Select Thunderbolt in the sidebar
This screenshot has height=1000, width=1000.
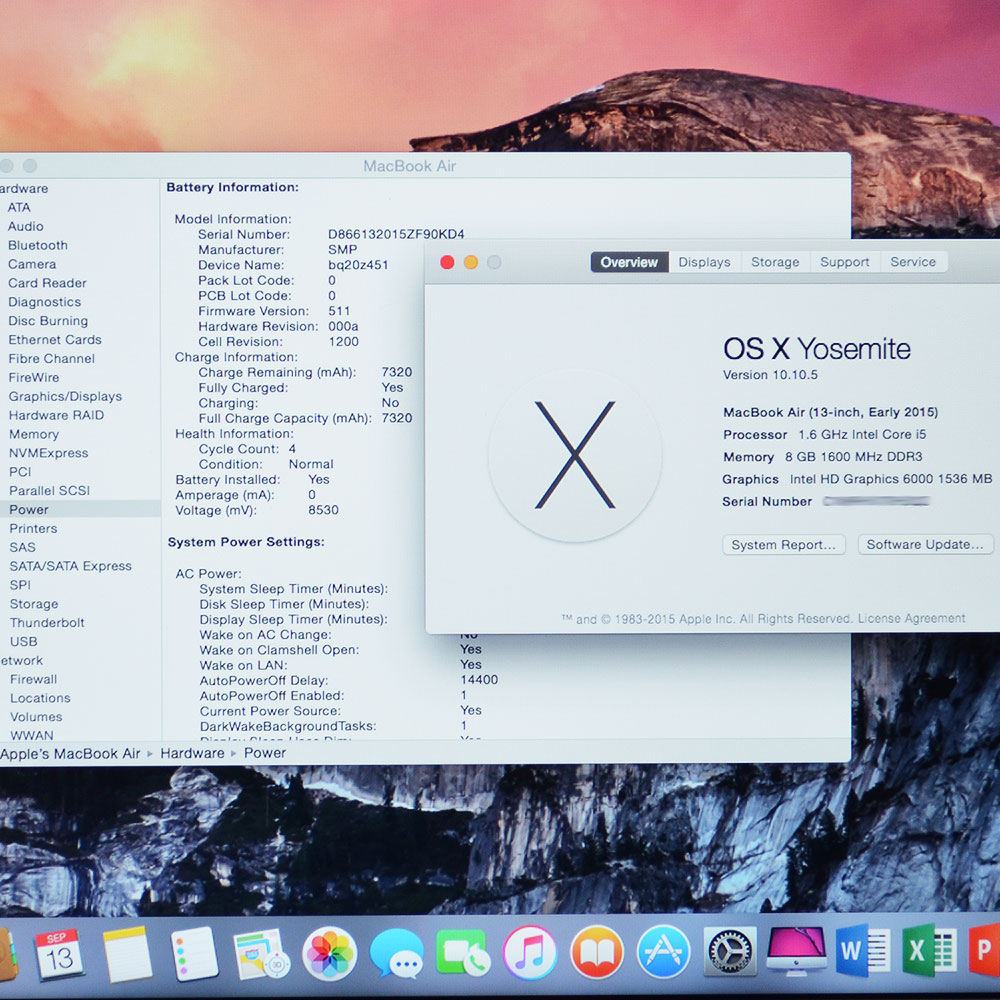coord(47,622)
